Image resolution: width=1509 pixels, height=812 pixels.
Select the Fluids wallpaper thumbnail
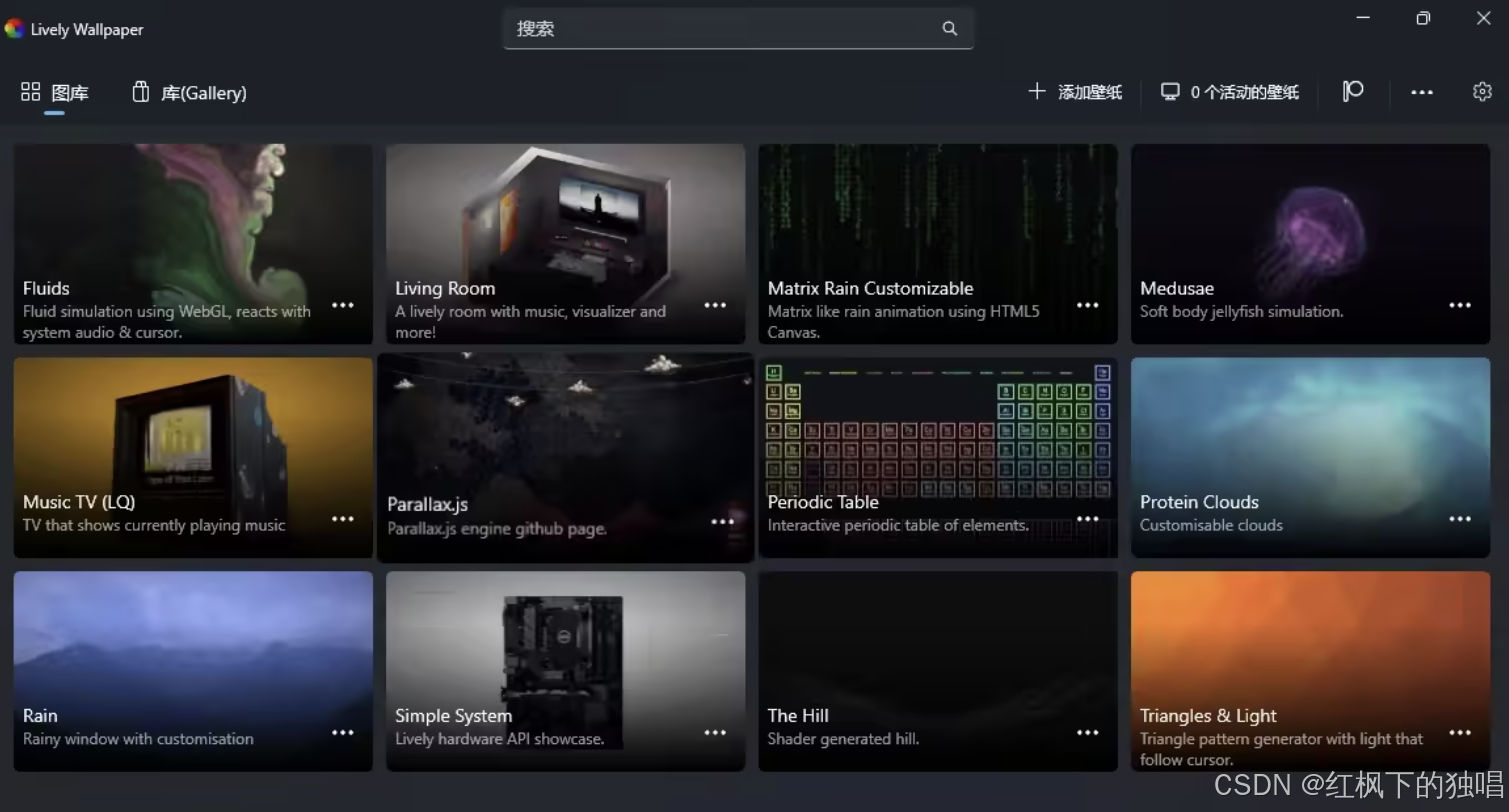tap(193, 244)
